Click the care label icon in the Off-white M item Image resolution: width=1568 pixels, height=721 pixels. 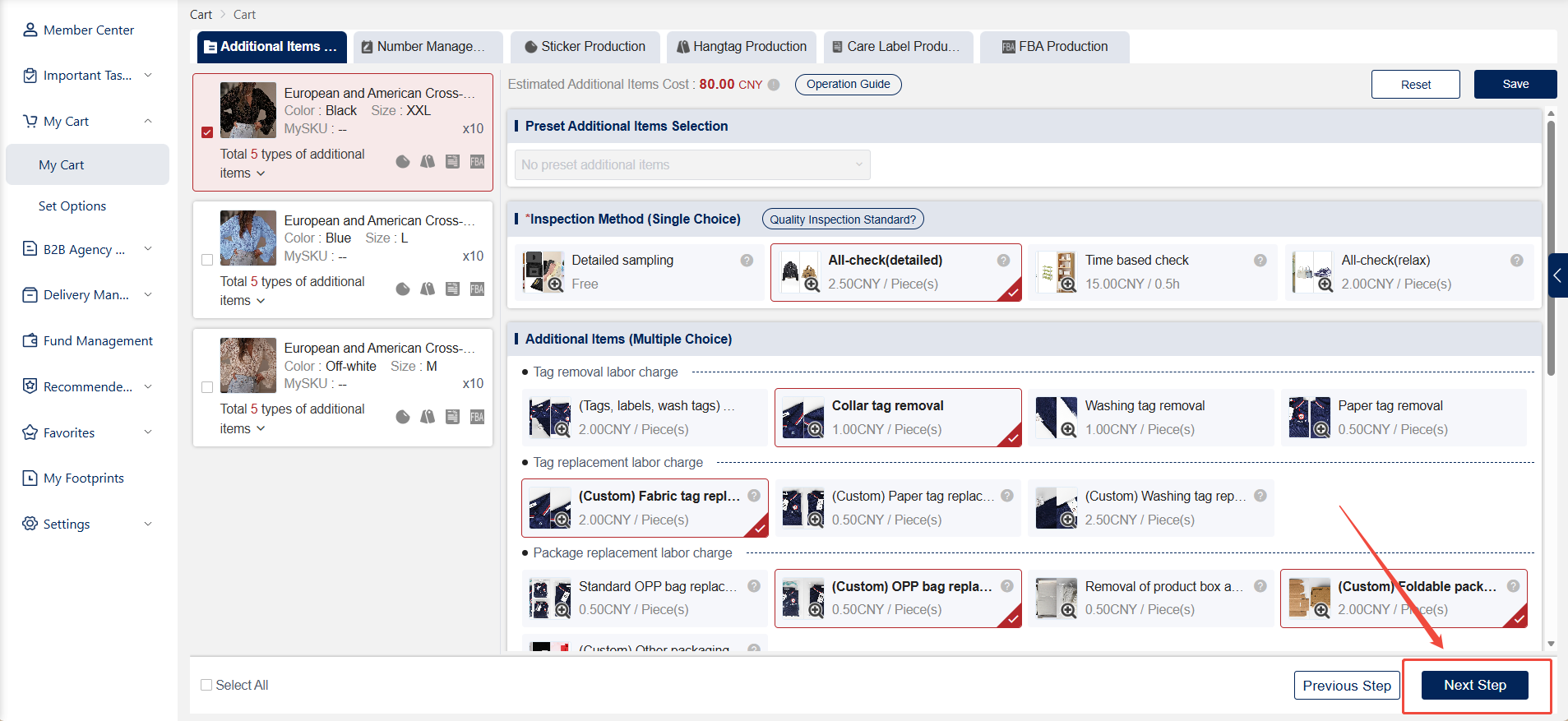point(452,417)
